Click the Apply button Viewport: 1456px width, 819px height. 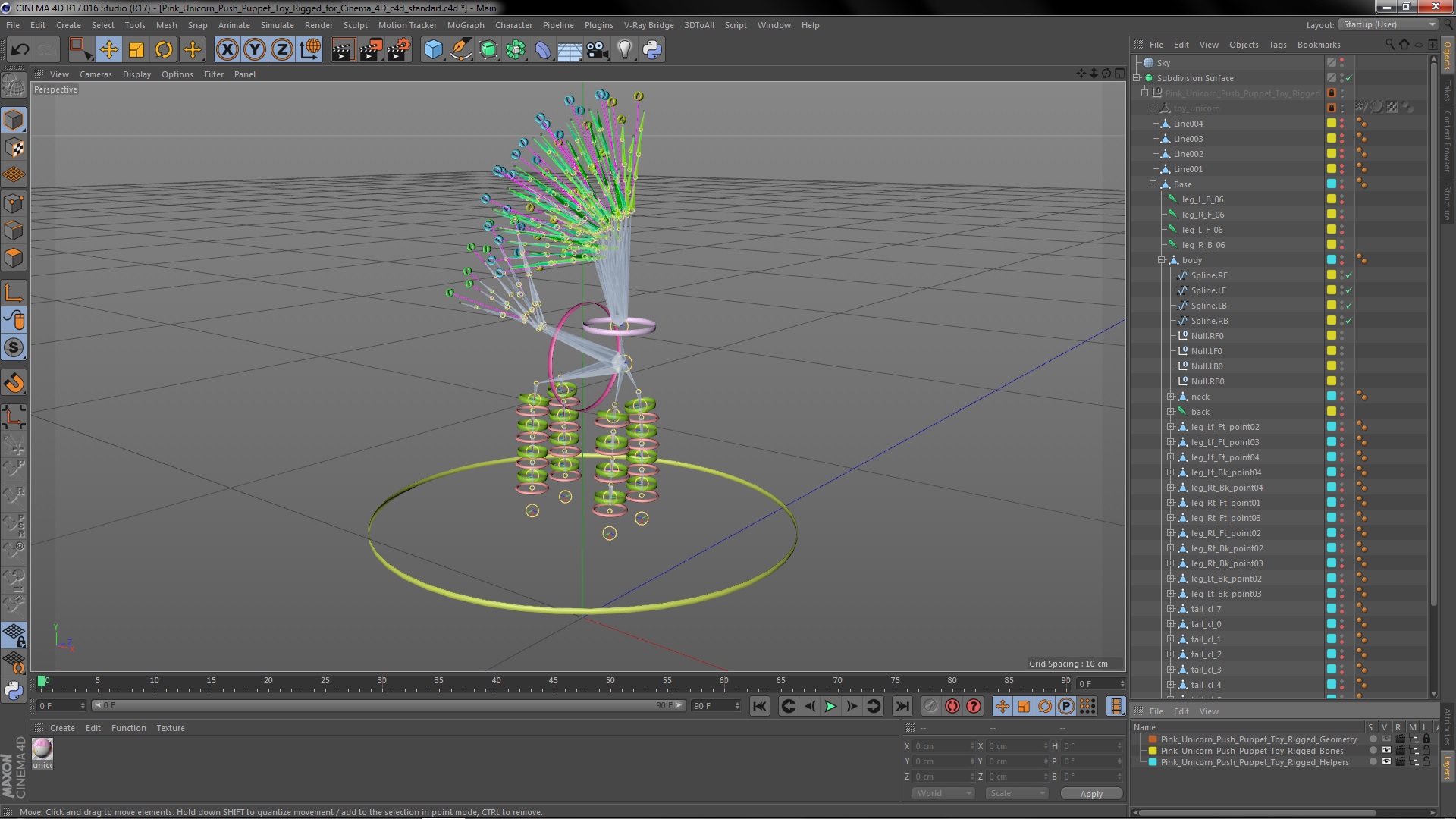coord(1090,794)
